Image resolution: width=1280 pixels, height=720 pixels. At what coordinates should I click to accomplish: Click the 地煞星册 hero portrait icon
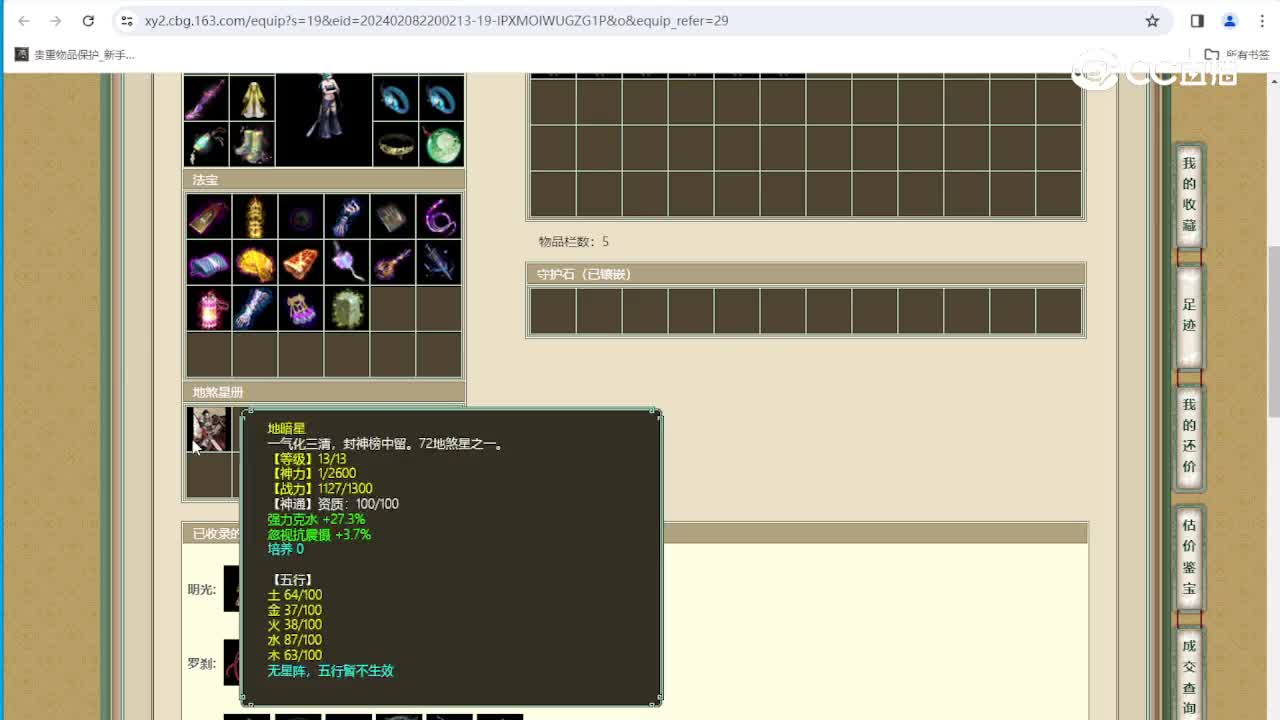(x=208, y=429)
